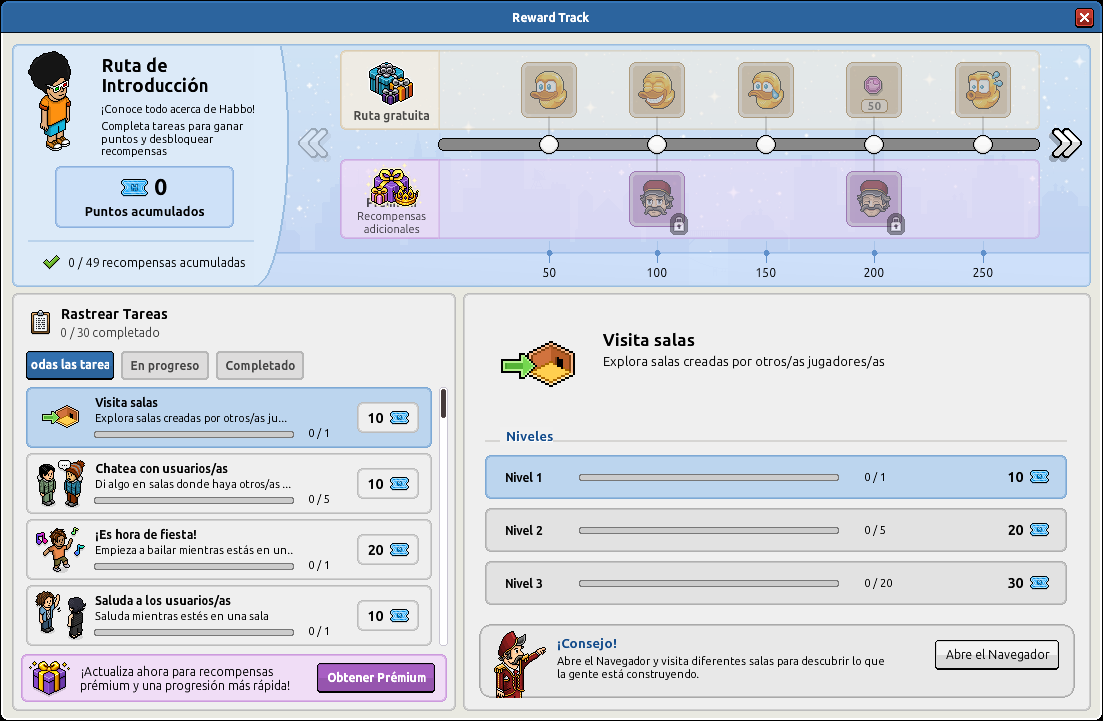
Task: Click the room arrow icon in Visita salas task
Action: tap(60, 416)
